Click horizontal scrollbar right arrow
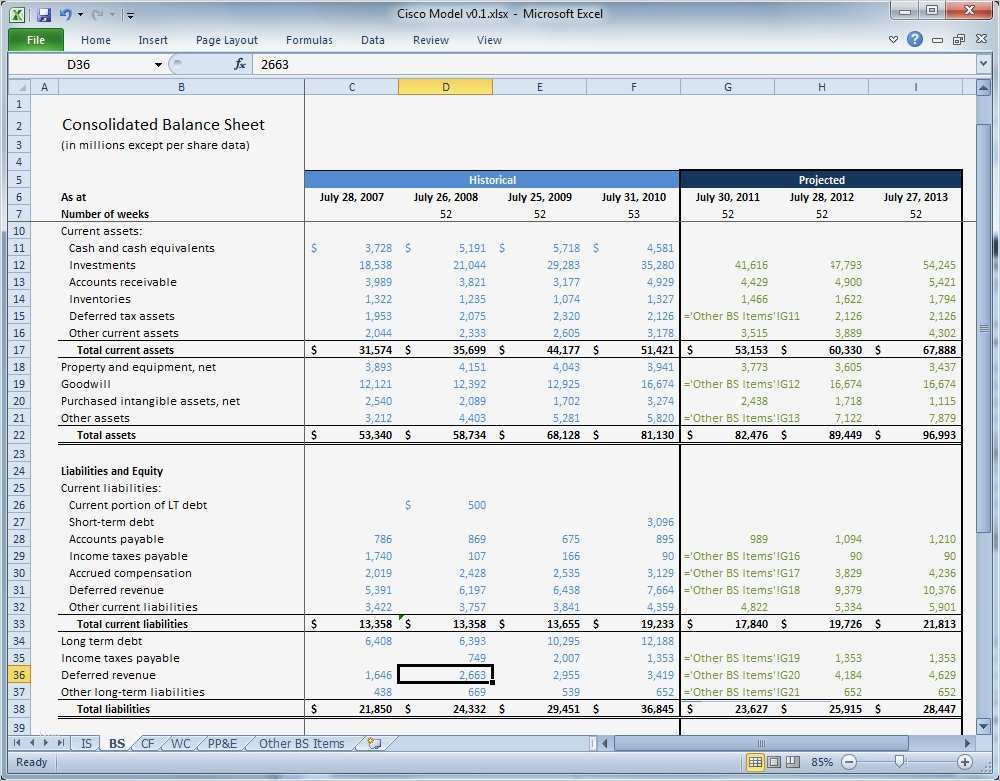The height and width of the screenshot is (781, 1000). click(x=967, y=743)
